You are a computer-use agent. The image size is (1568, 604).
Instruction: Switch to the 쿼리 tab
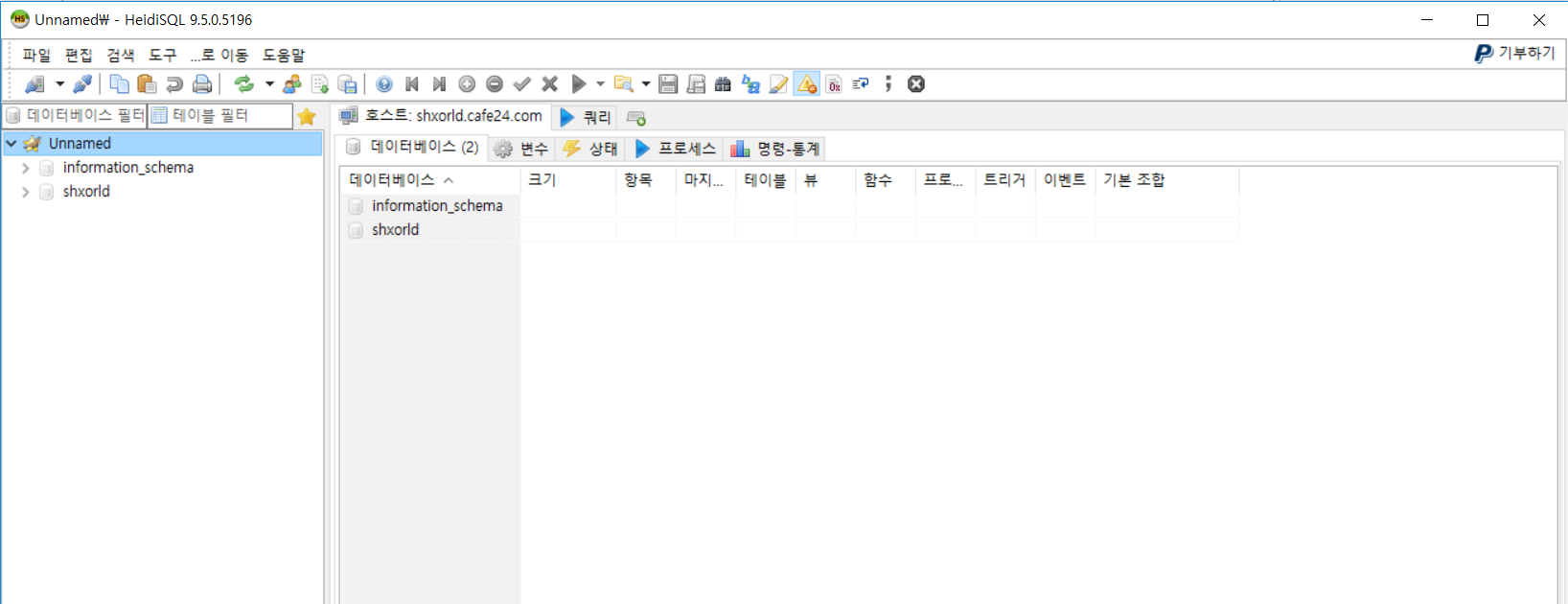coord(585,117)
